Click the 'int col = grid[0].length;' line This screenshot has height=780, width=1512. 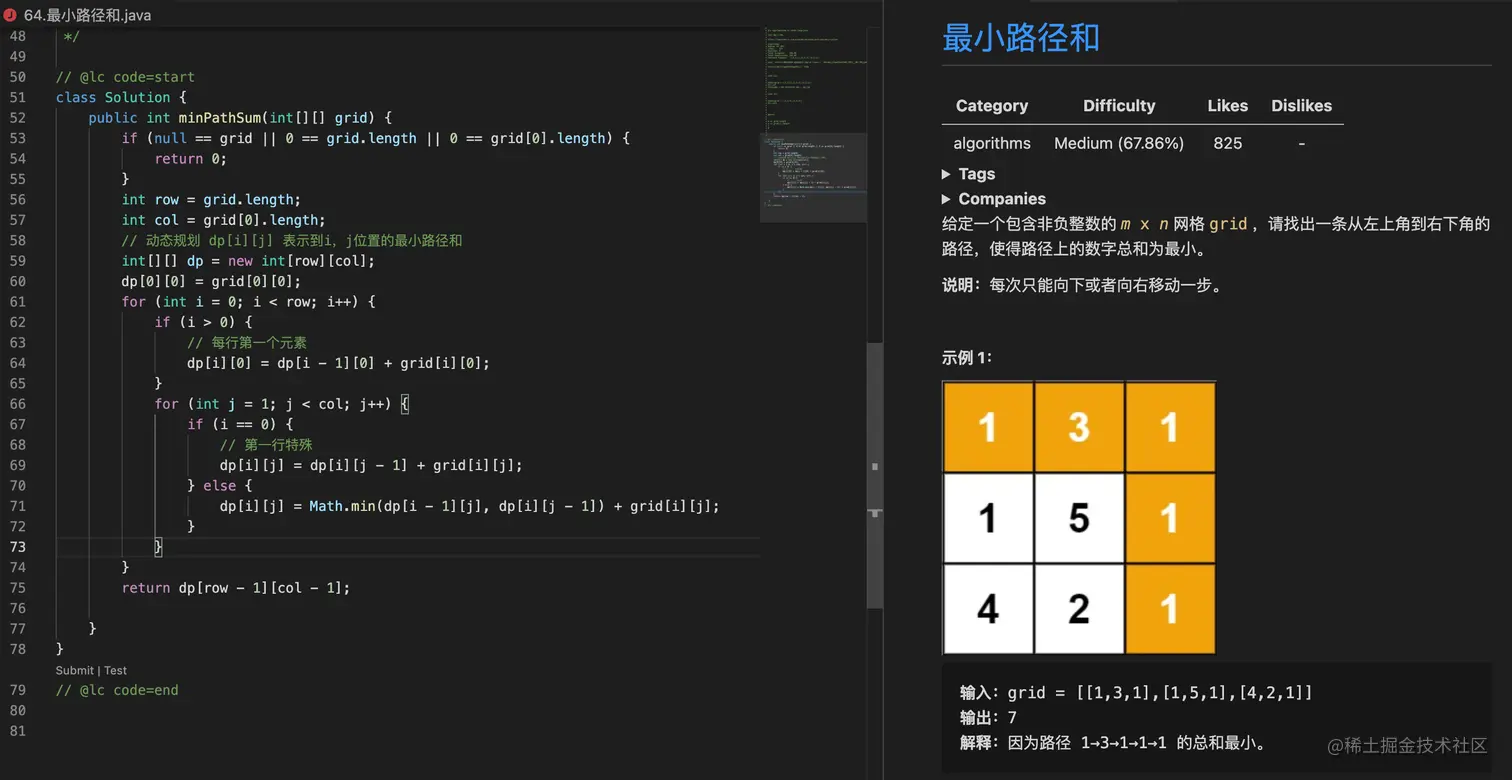coord(224,220)
